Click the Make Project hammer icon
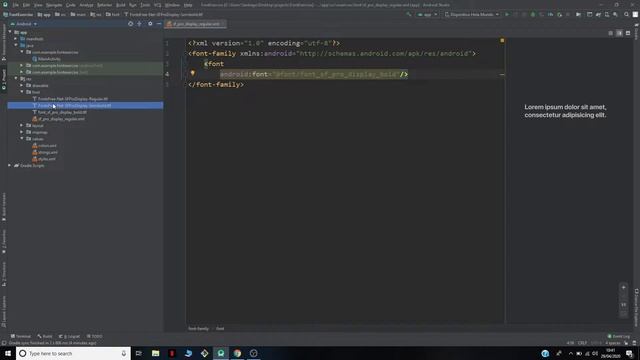 tap(409, 15)
